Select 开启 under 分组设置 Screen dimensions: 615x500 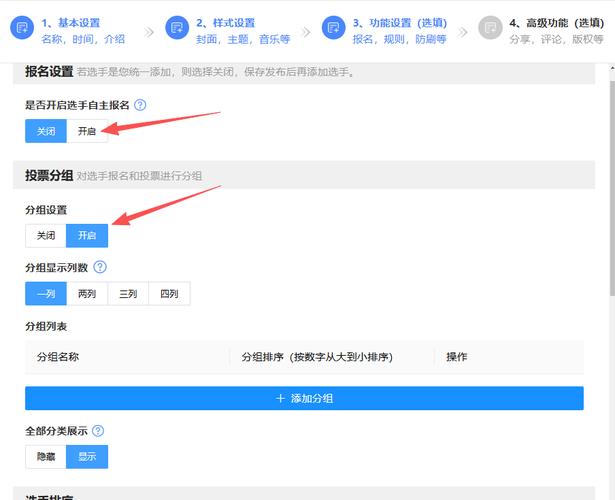click(87, 235)
